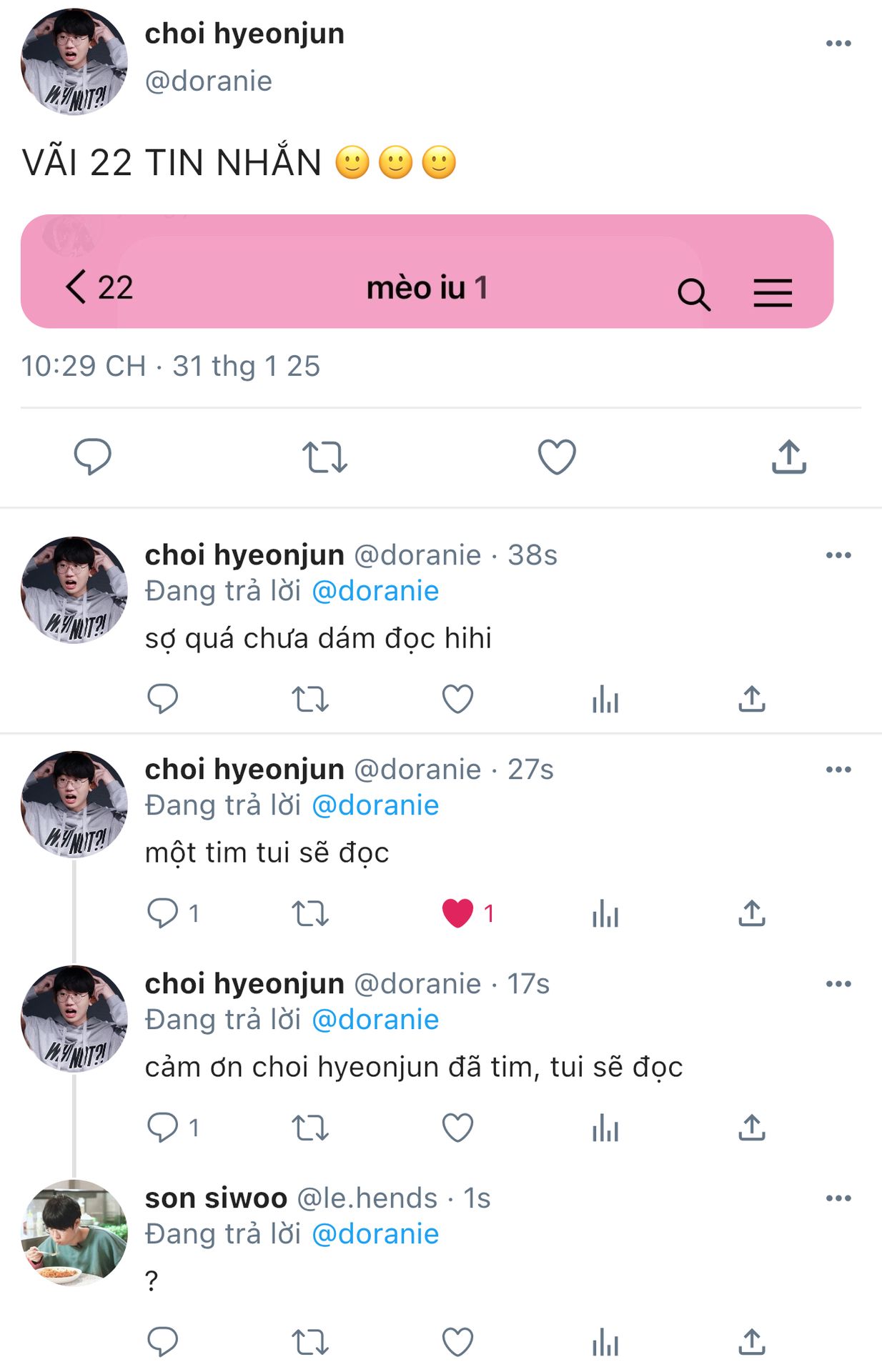Image resolution: width=882 pixels, height=1372 pixels.
Task: View analytics for "sợ quá chưa dám đọc hihi" reply
Action: (x=605, y=699)
